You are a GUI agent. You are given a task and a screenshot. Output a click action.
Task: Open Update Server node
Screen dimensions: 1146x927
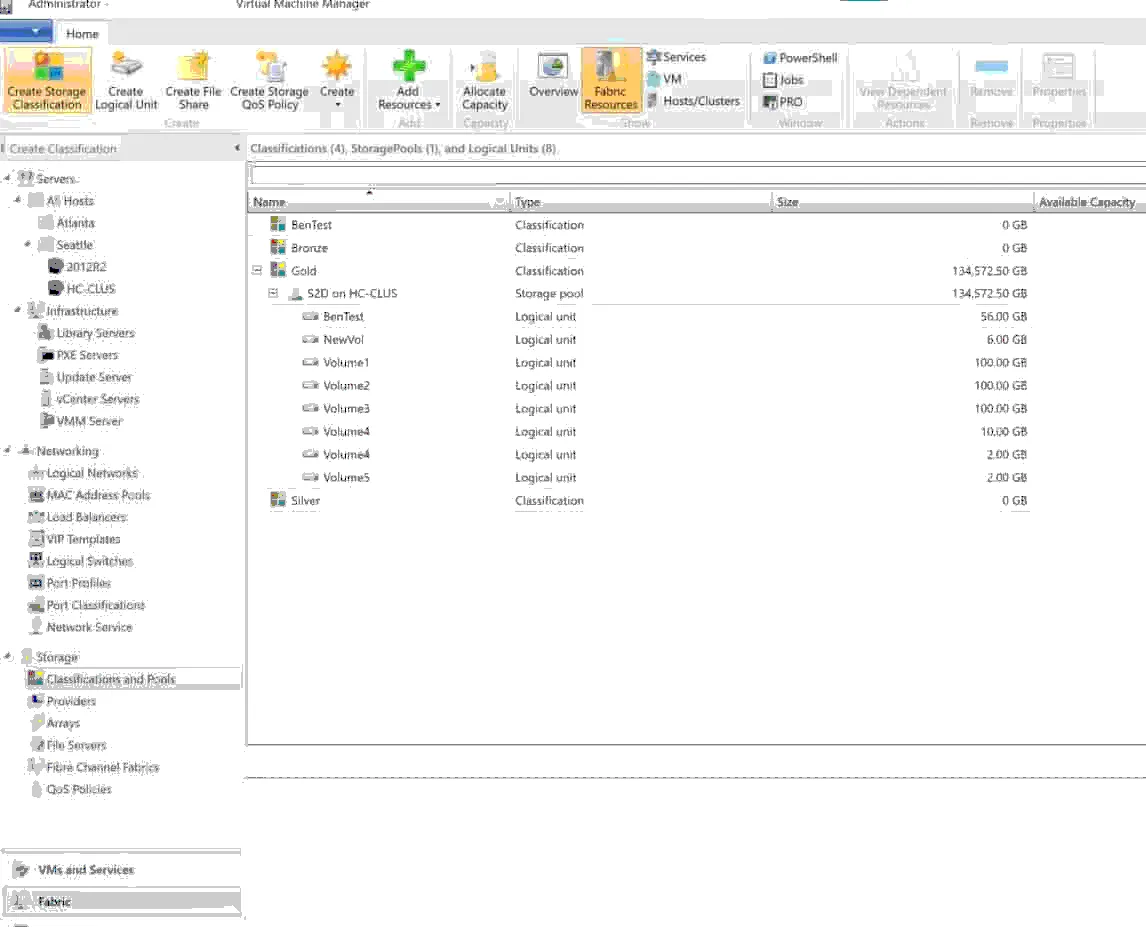pos(85,377)
